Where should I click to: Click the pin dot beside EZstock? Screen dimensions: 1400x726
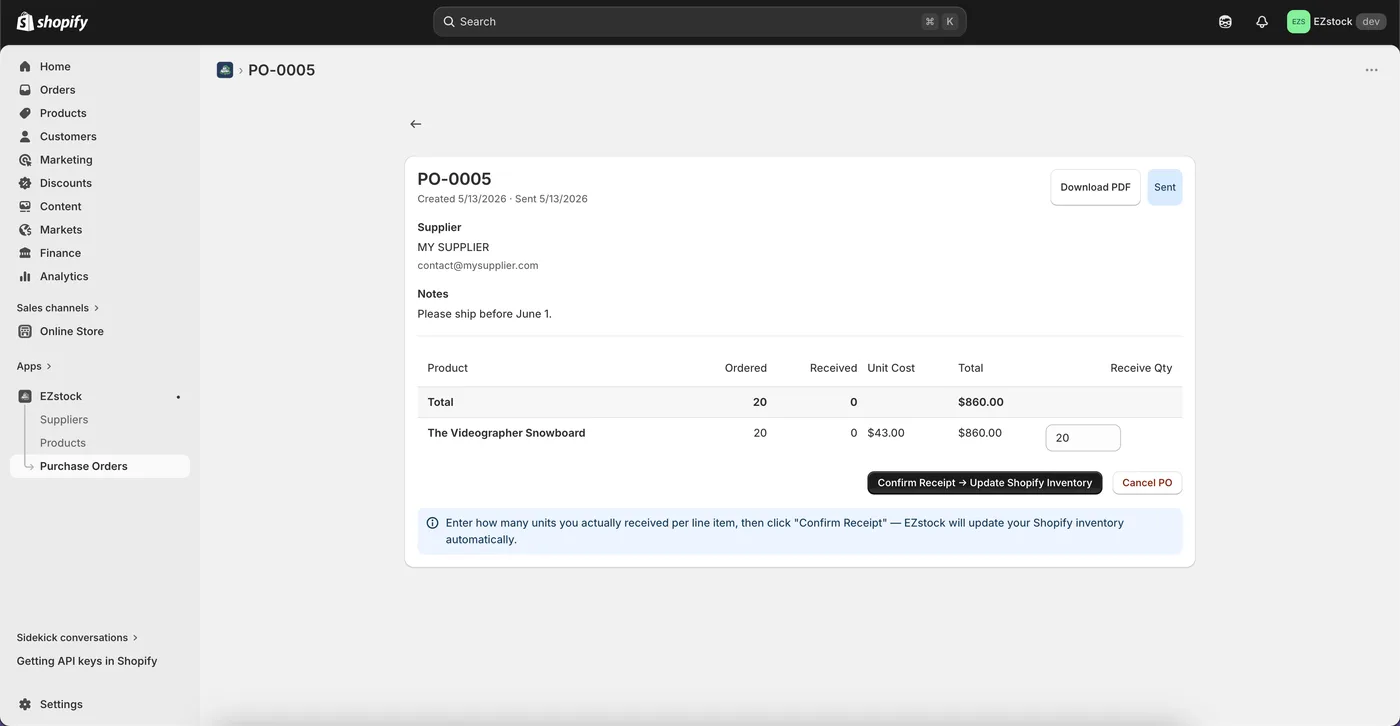pyautogui.click(x=178, y=397)
